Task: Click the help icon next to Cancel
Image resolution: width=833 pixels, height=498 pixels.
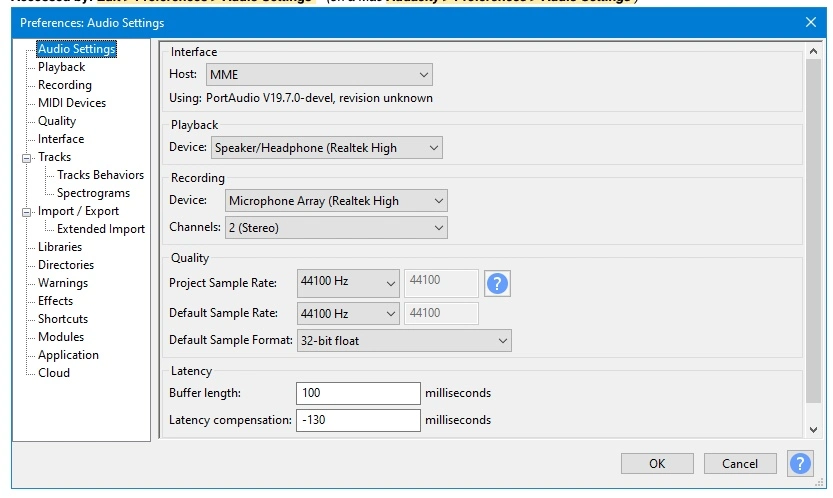Action: pos(800,463)
